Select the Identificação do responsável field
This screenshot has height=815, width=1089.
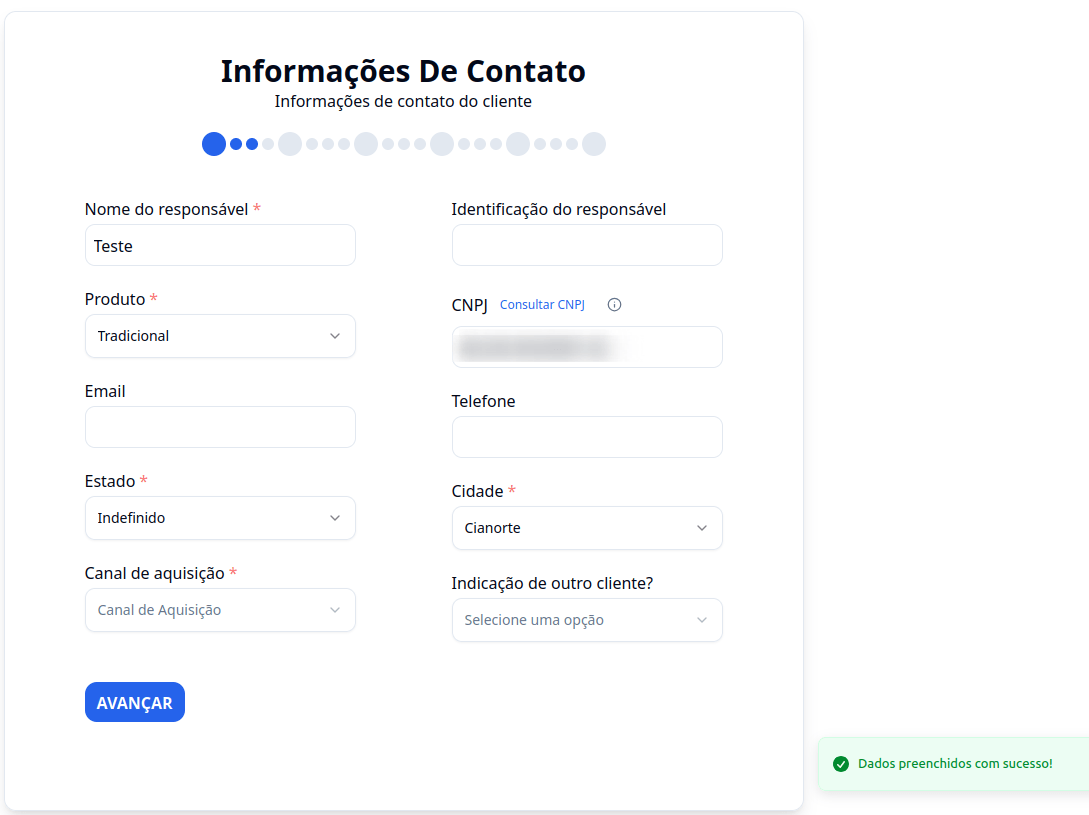pyautogui.click(x=587, y=245)
